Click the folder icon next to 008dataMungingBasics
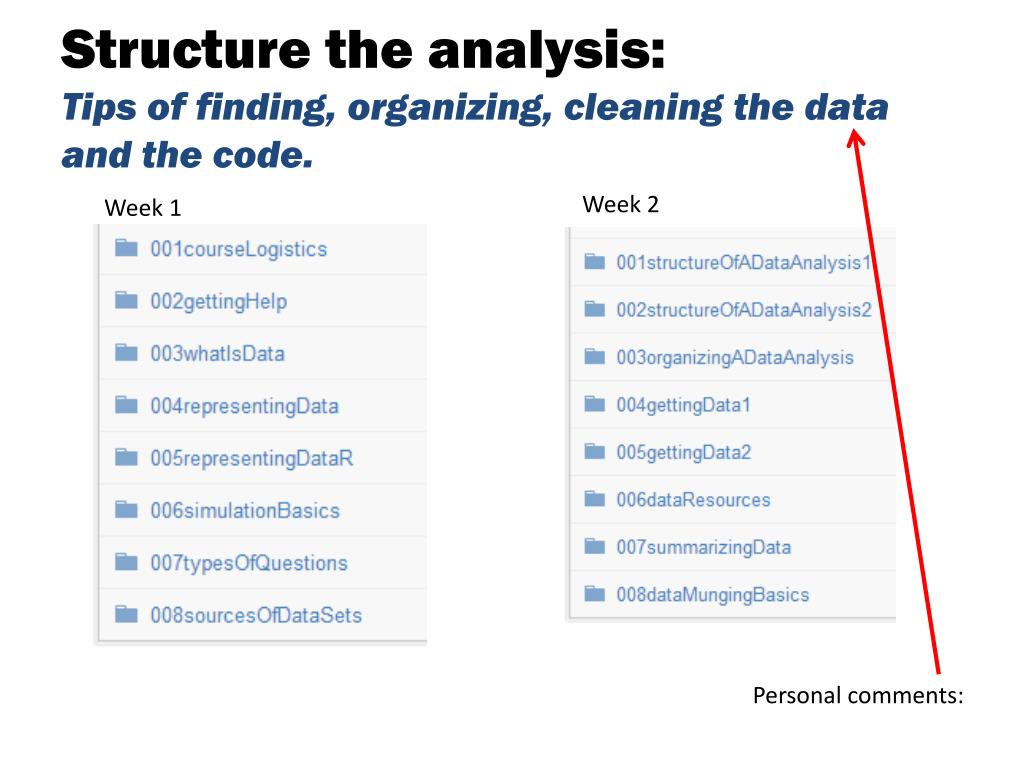This screenshot has height=768, width=1024. pos(595,594)
